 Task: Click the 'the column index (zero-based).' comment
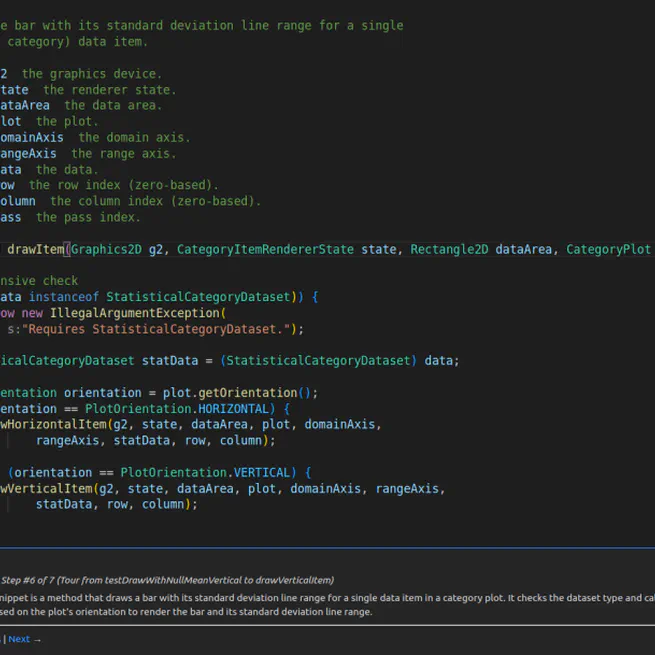pyautogui.click(x=156, y=201)
